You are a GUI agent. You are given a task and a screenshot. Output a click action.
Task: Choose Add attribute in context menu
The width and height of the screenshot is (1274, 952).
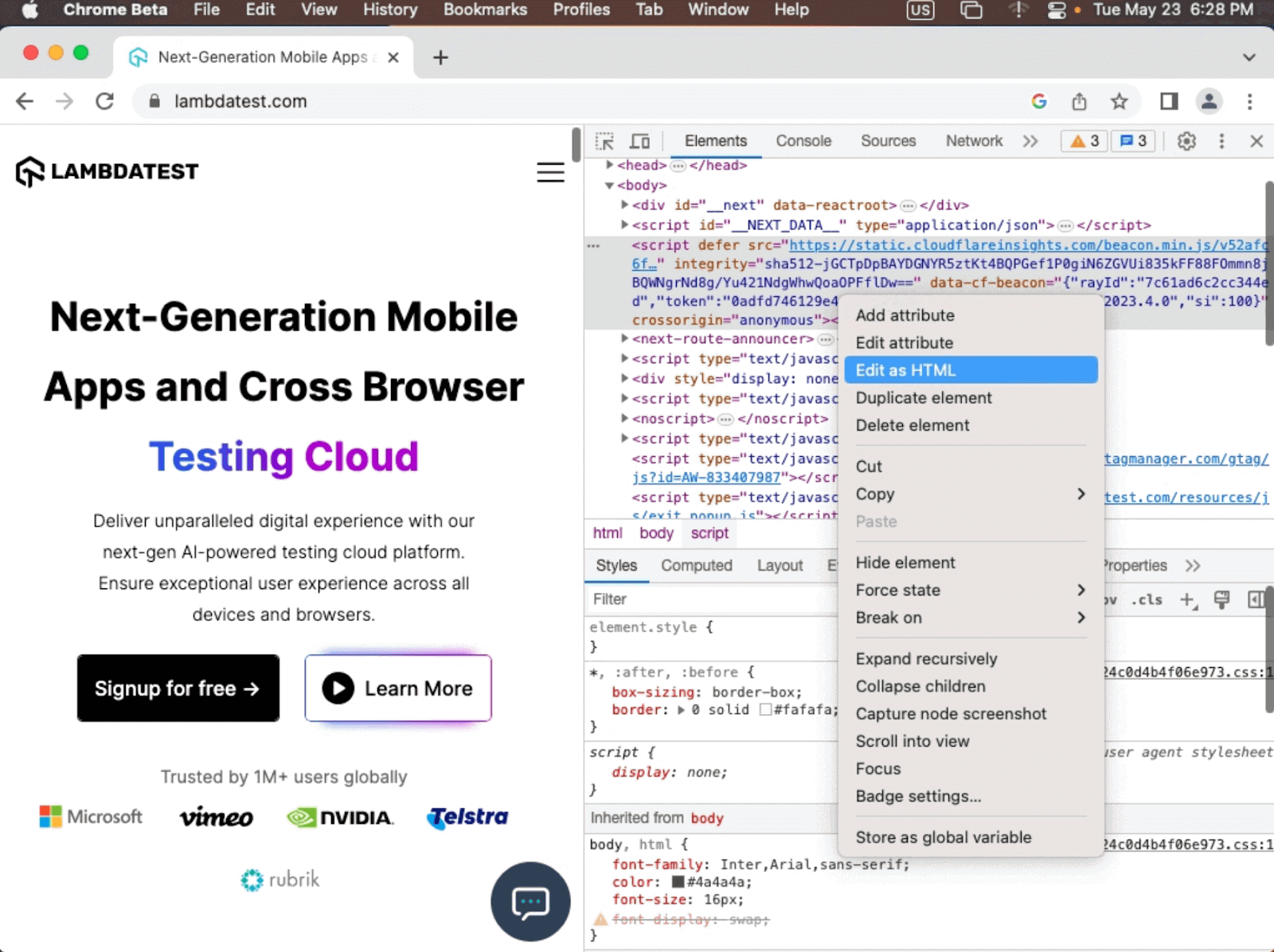(971, 315)
